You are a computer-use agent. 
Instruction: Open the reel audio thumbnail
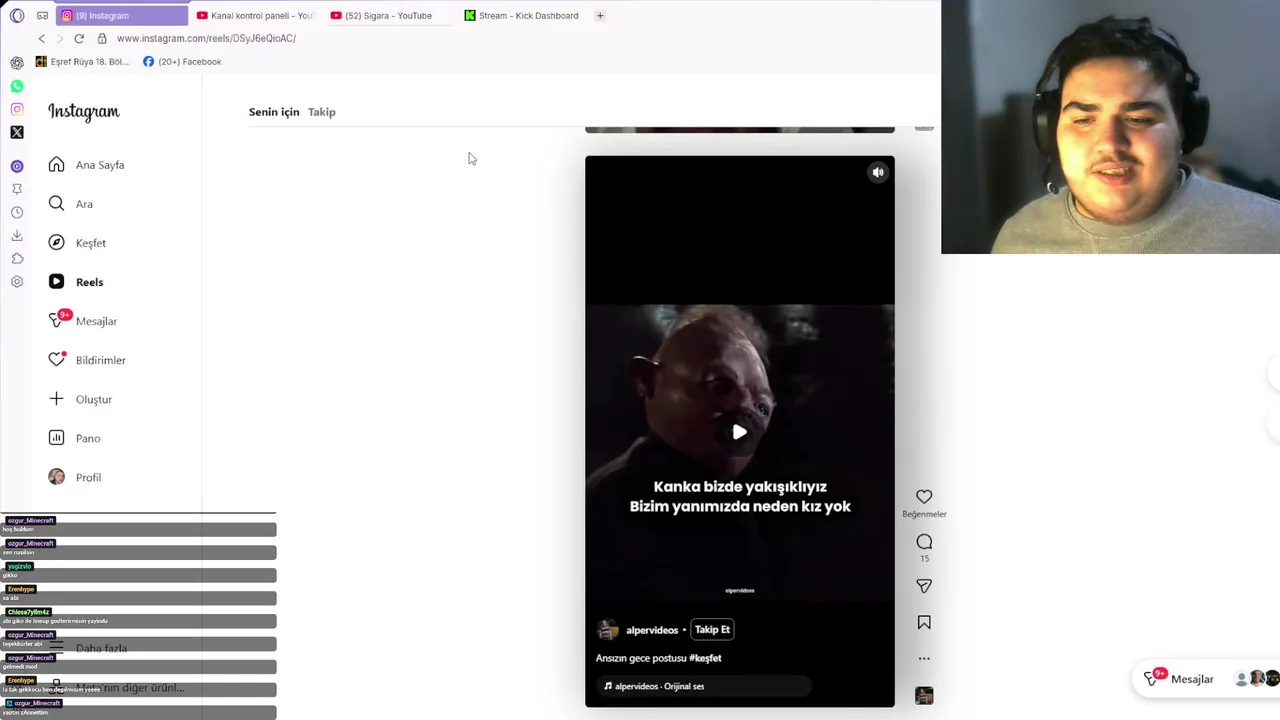tap(924, 696)
